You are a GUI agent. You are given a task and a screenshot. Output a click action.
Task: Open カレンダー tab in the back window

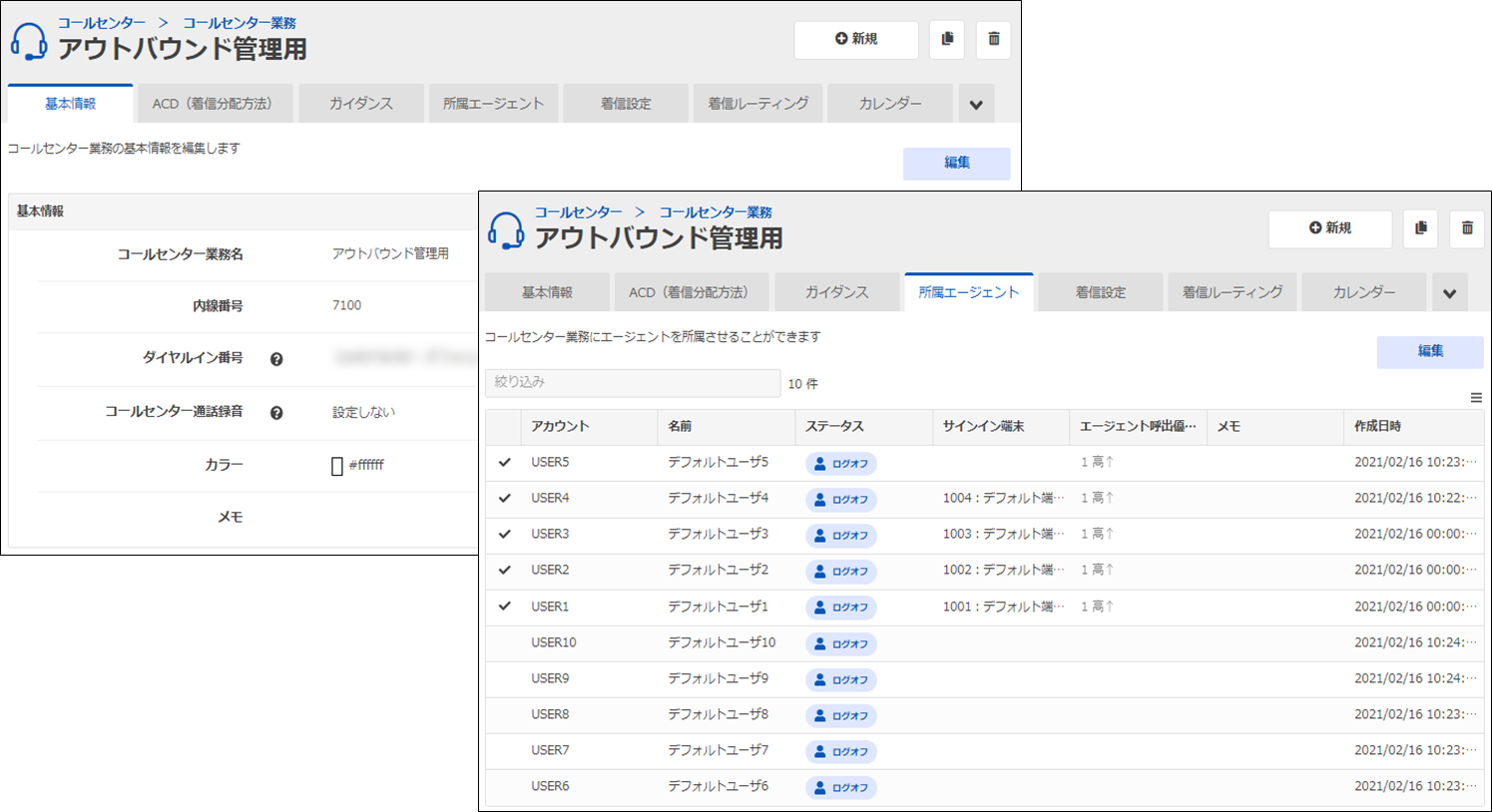coord(890,104)
